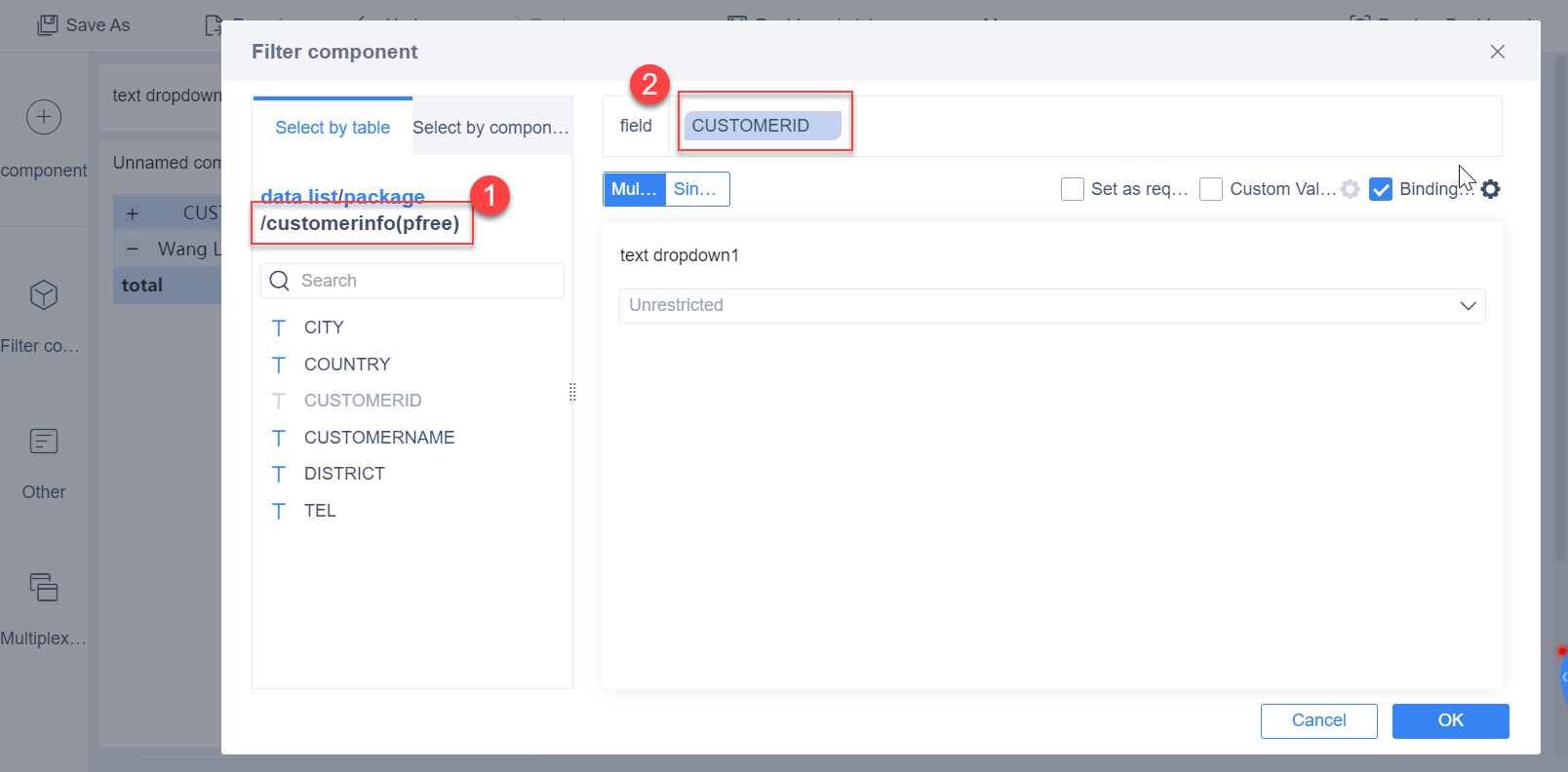This screenshot has width=1568, height=772.
Task: Expand the plus row in background table
Action: click(133, 212)
